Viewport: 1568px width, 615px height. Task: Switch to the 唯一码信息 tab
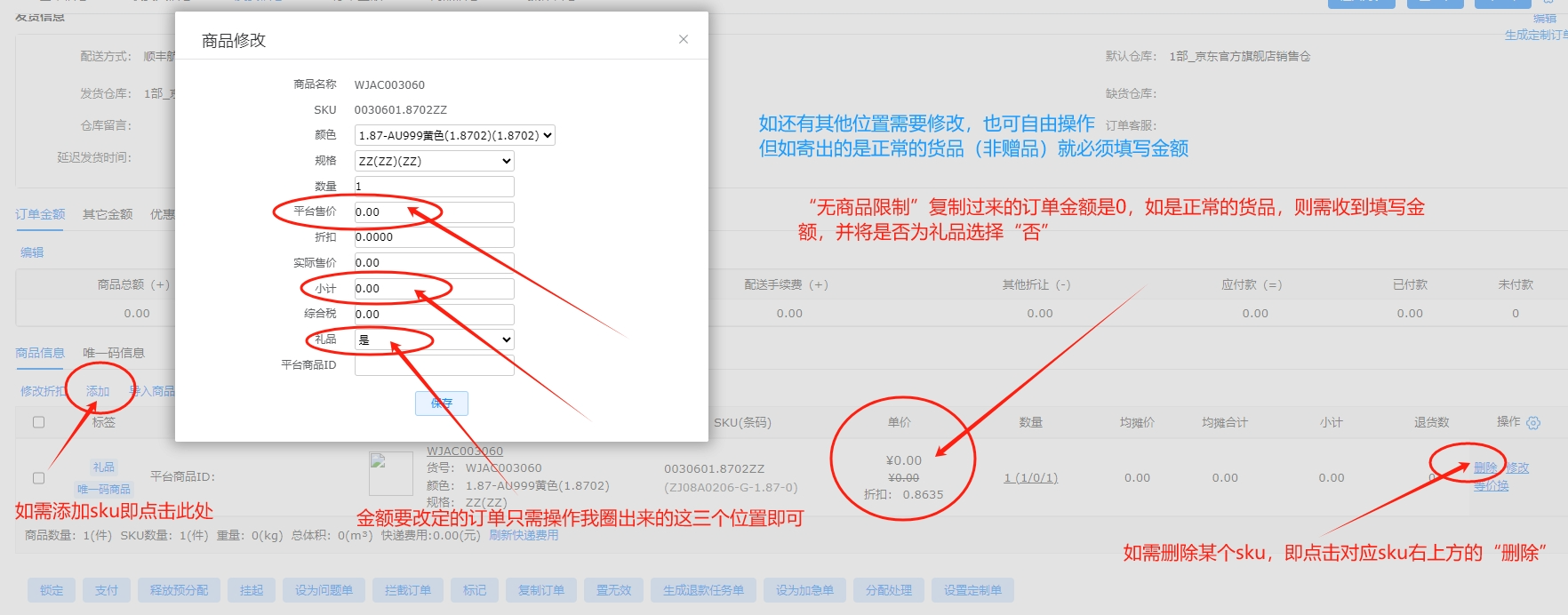click(114, 353)
